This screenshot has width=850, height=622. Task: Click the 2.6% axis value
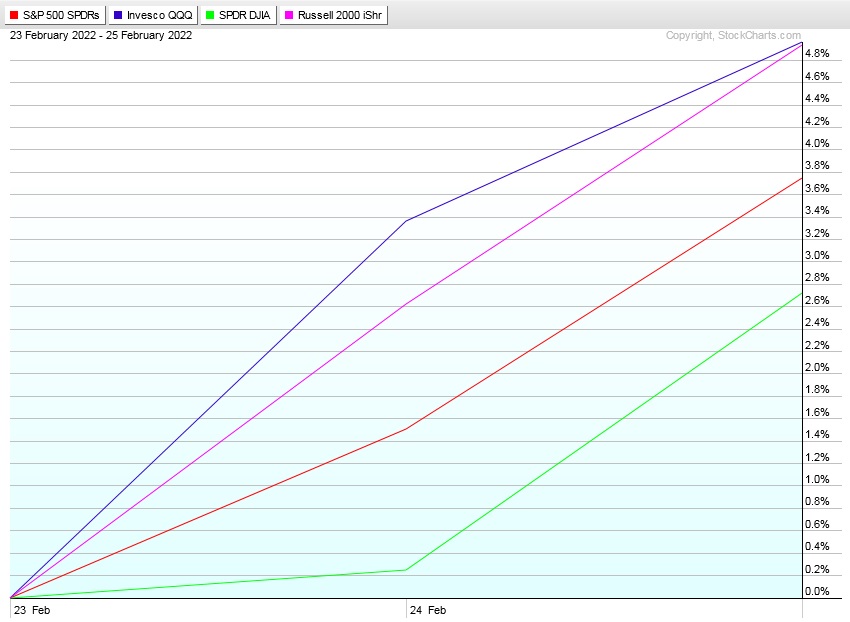(x=817, y=300)
